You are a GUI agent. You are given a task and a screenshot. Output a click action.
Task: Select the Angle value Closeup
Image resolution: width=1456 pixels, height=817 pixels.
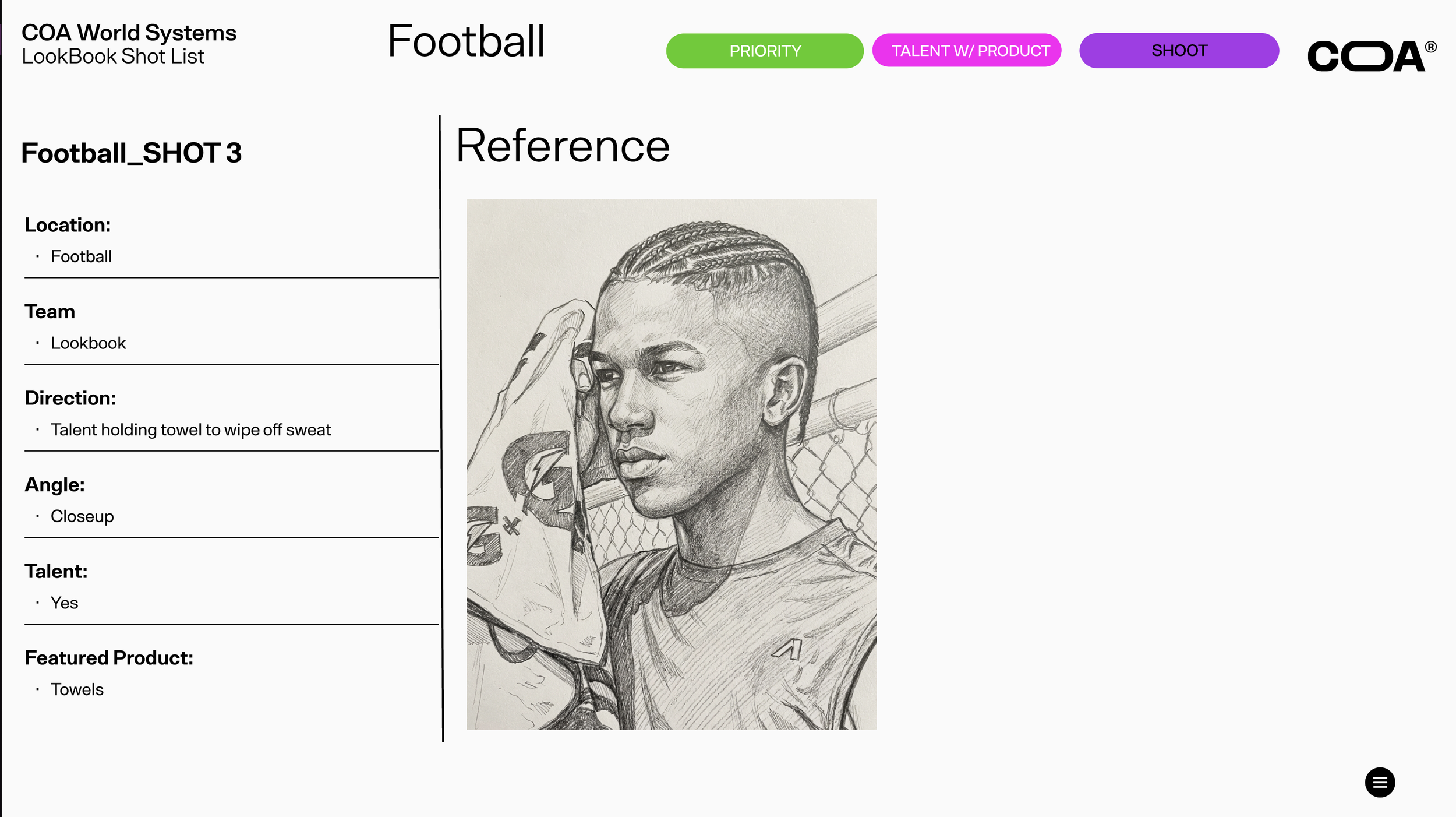[82, 517]
